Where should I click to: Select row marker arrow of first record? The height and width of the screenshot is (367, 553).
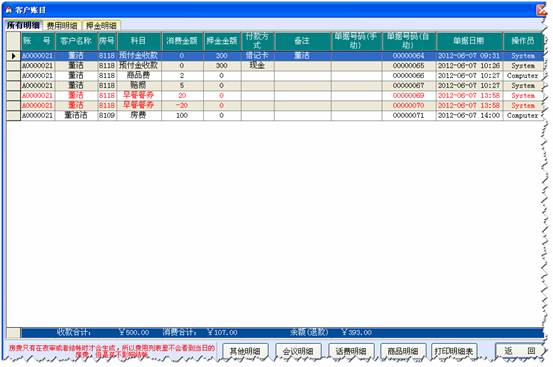click(x=13, y=56)
